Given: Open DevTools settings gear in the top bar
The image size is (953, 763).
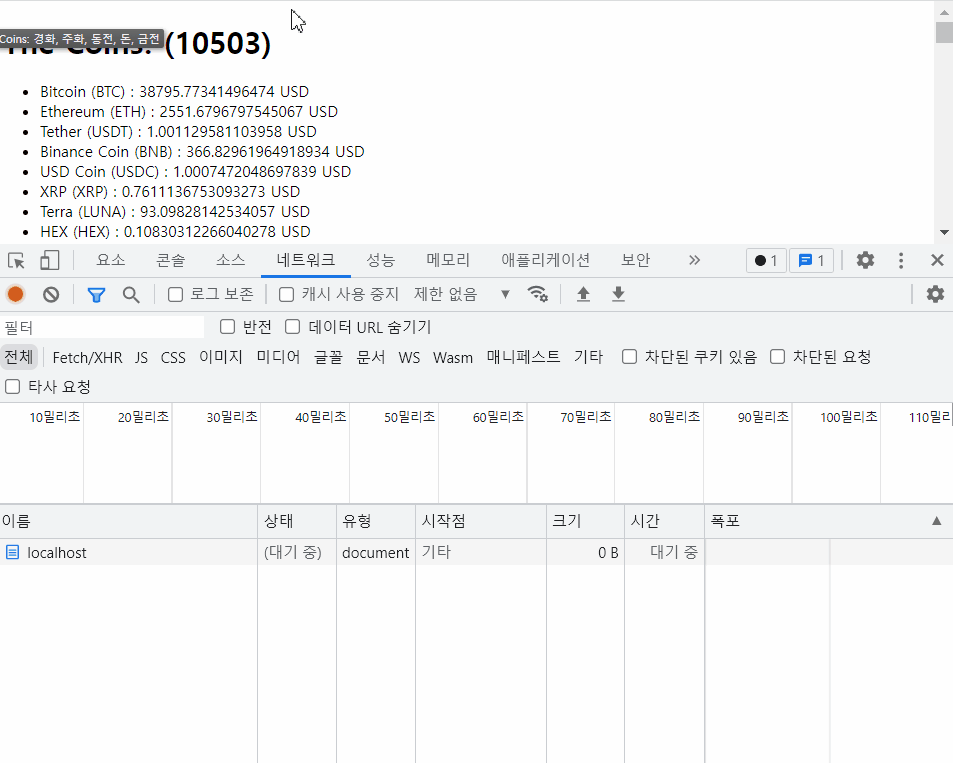Looking at the screenshot, I should (x=865, y=260).
